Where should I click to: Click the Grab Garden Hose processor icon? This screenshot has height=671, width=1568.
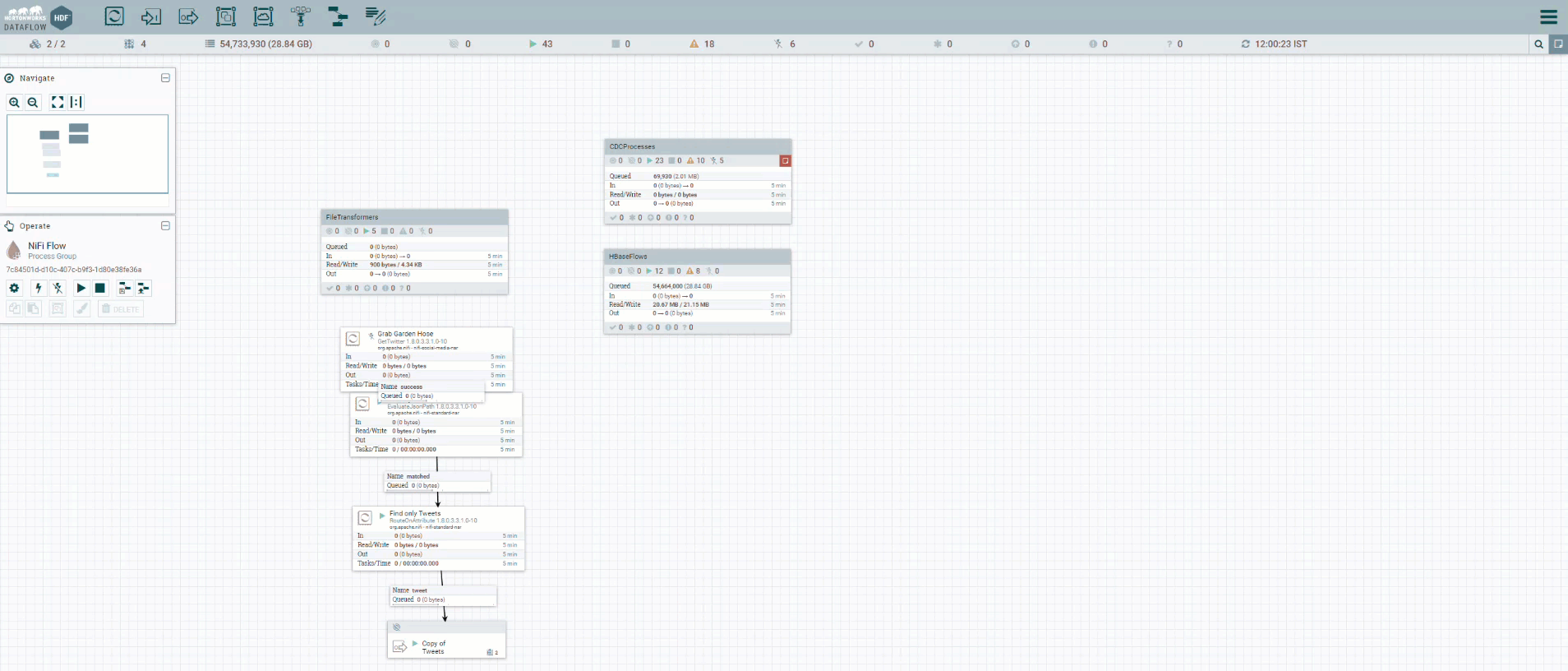coord(353,339)
